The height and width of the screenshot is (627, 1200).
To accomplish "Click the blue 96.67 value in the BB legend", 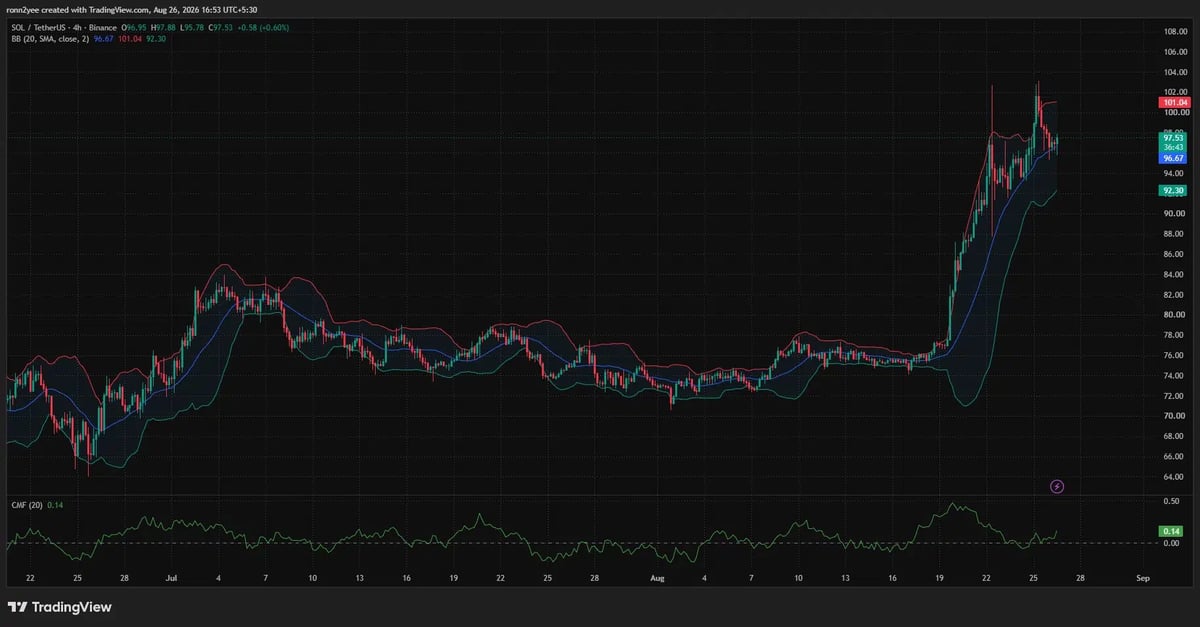I will (103, 39).
